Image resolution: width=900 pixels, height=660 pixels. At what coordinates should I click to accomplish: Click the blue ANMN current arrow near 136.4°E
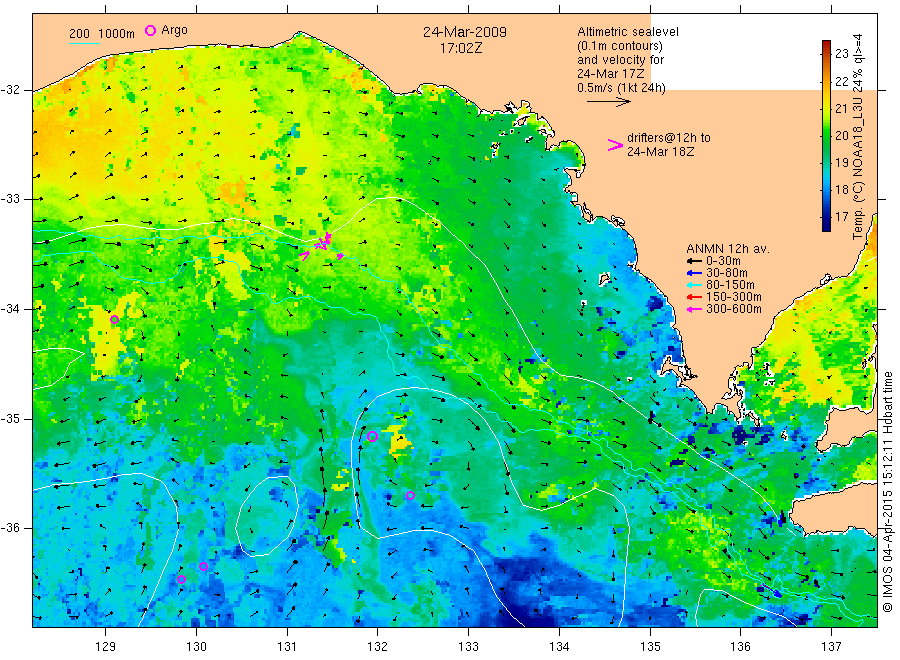(x=775, y=592)
